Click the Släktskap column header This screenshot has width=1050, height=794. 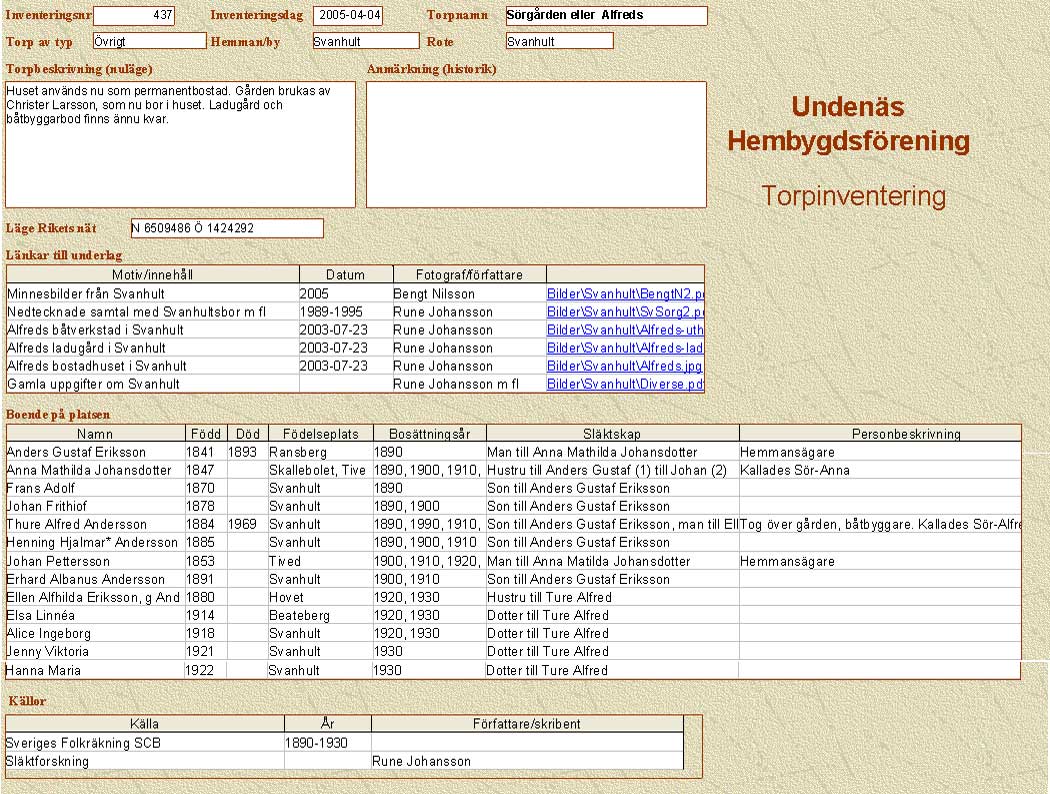tap(612, 434)
